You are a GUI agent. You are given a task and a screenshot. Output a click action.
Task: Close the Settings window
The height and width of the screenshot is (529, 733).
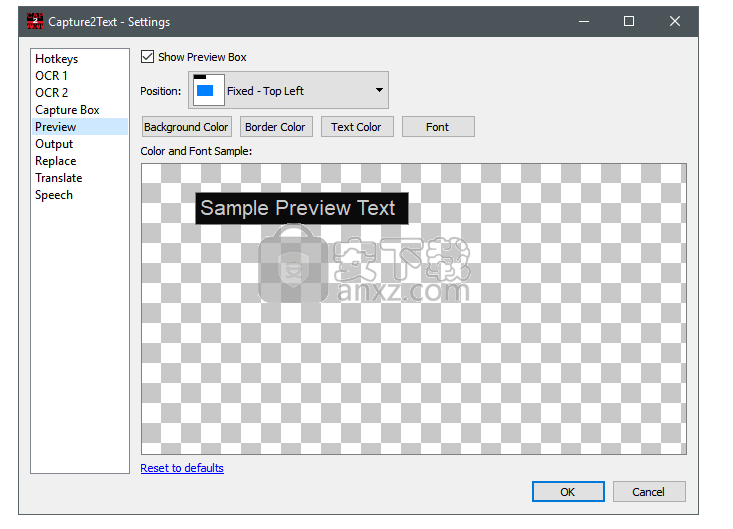675,21
